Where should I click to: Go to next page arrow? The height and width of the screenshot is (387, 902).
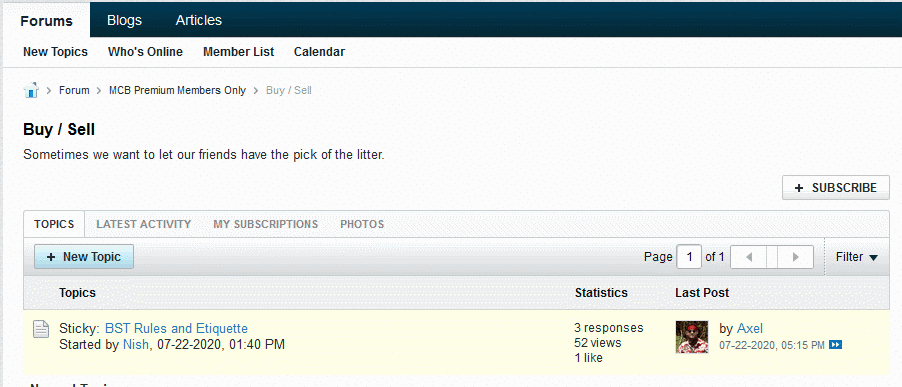(x=796, y=257)
